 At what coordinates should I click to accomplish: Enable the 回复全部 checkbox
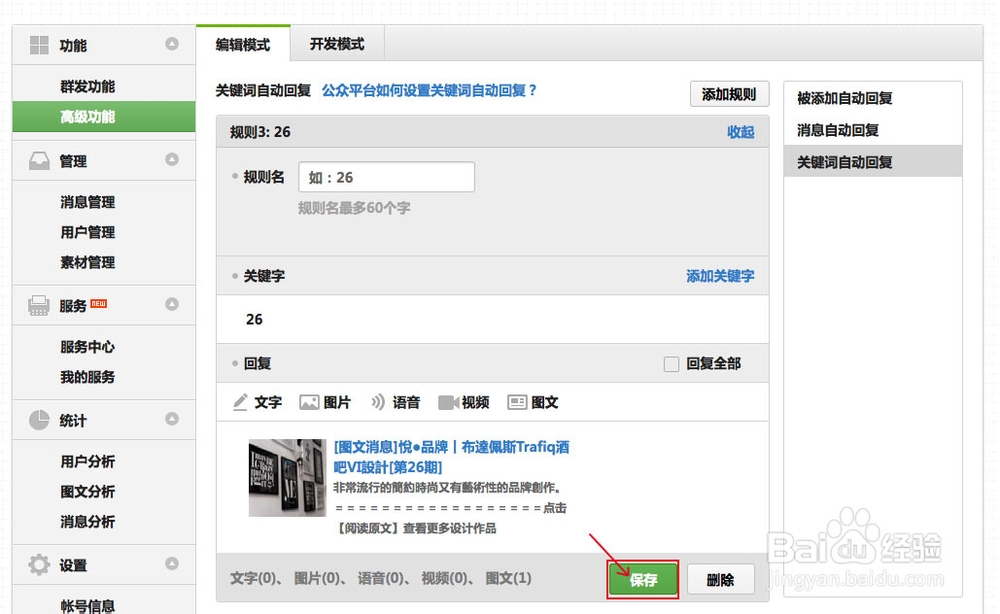671,363
